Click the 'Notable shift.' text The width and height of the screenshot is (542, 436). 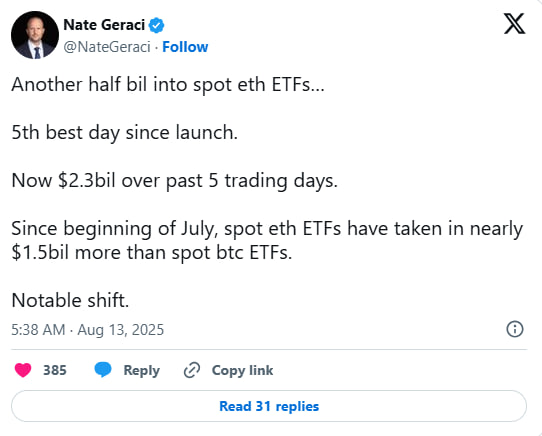[70, 300]
